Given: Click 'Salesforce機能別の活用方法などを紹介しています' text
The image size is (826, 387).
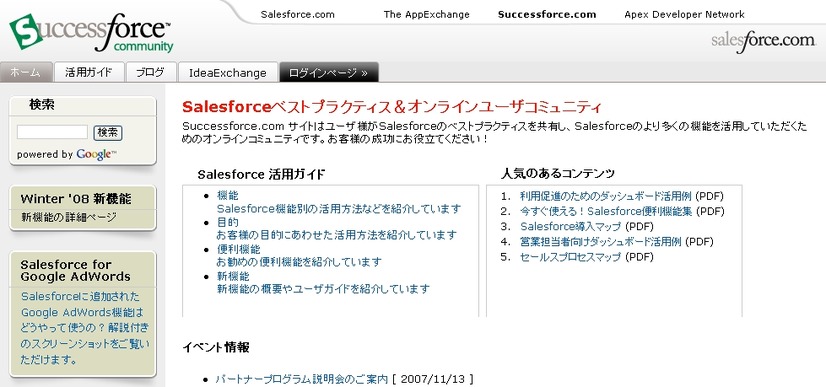Looking at the screenshot, I should click(x=339, y=209).
